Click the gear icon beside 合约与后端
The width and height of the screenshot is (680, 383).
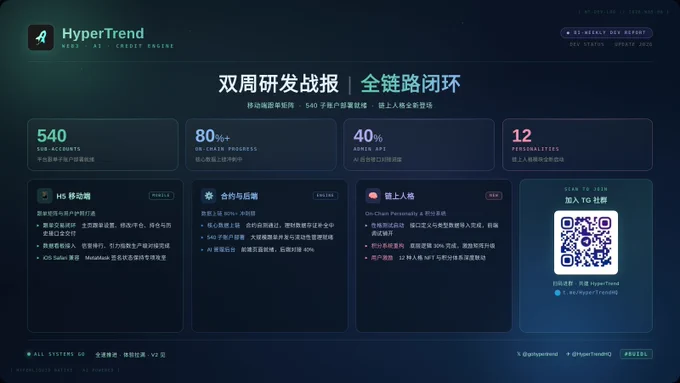[x=209, y=196]
